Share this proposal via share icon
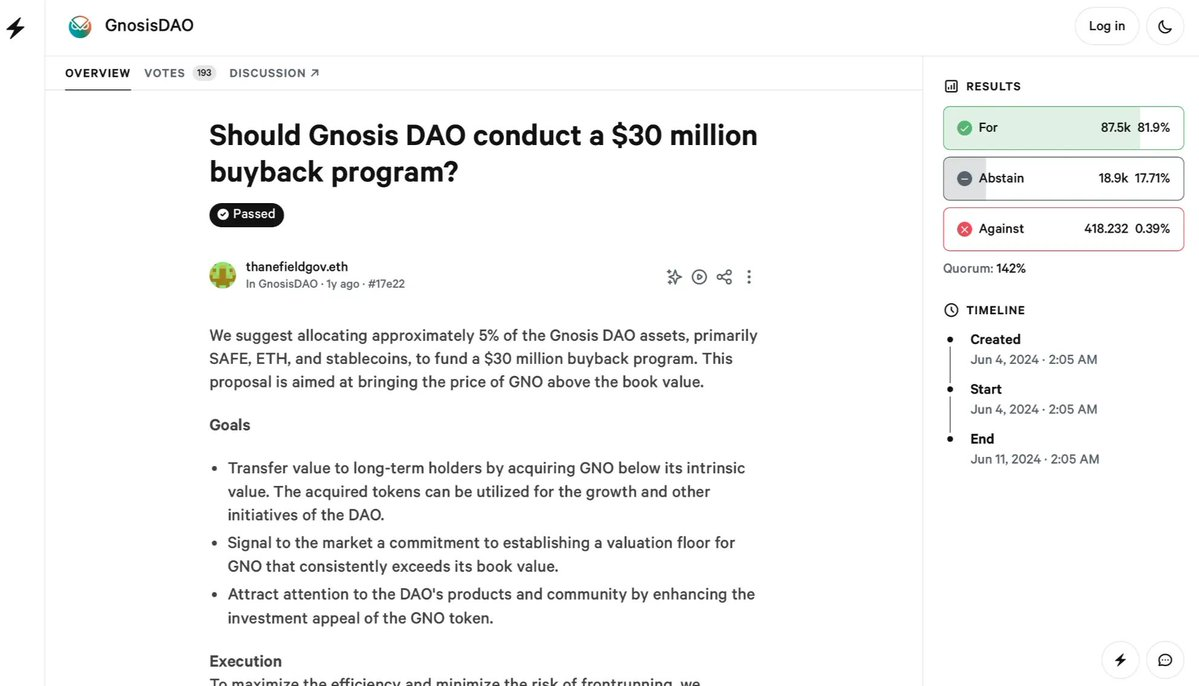Viewport: 1199px width, 686px height. pos(725,277)
